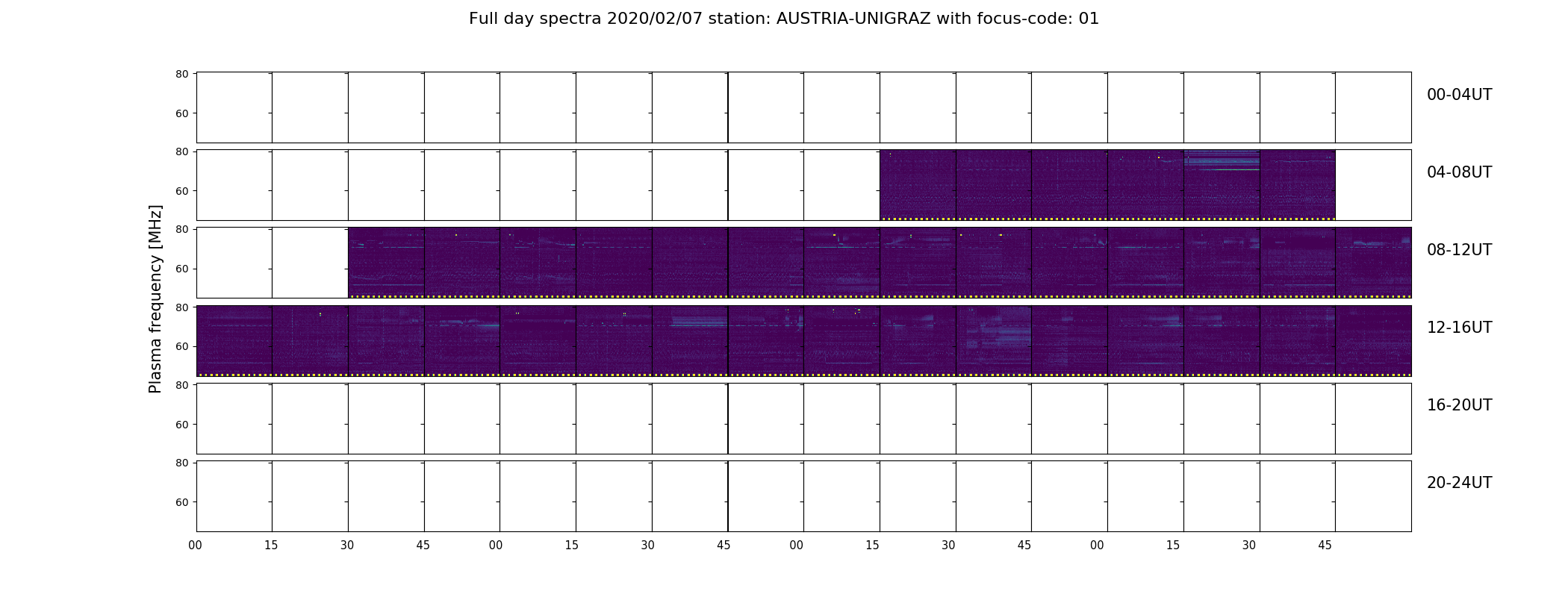The width and height of the screenshot is (1568, 597).
Task: Click the '12-16UT' row label
Action: [1459, 328]
